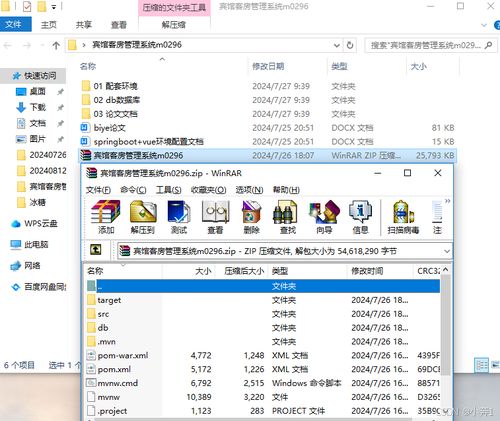
Task: Click the Extract To (解压到) icon
Action: tap(143, 217)
